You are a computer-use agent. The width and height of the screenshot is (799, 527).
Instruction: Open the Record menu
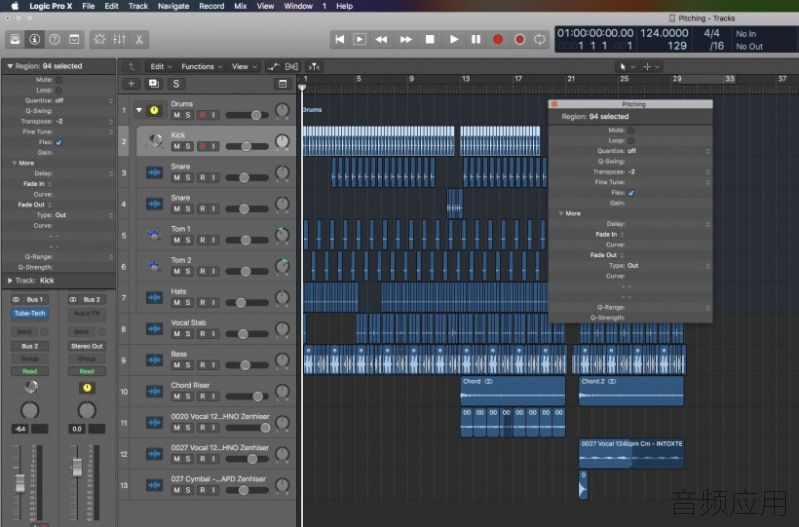tap(211, 6)
